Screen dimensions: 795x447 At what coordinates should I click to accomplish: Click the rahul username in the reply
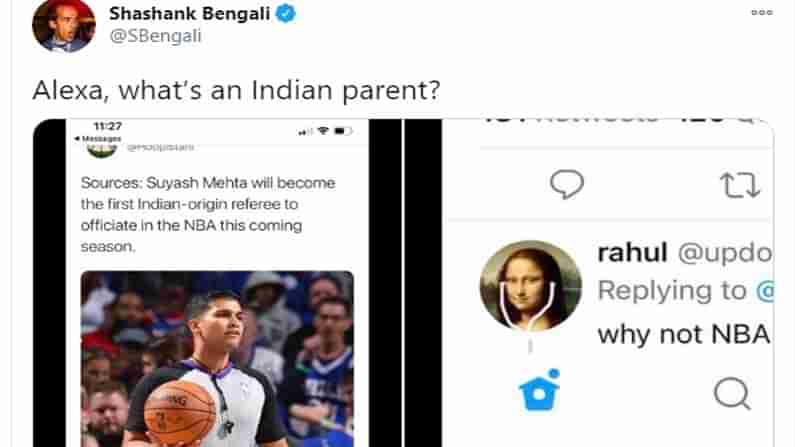point(631,253)
